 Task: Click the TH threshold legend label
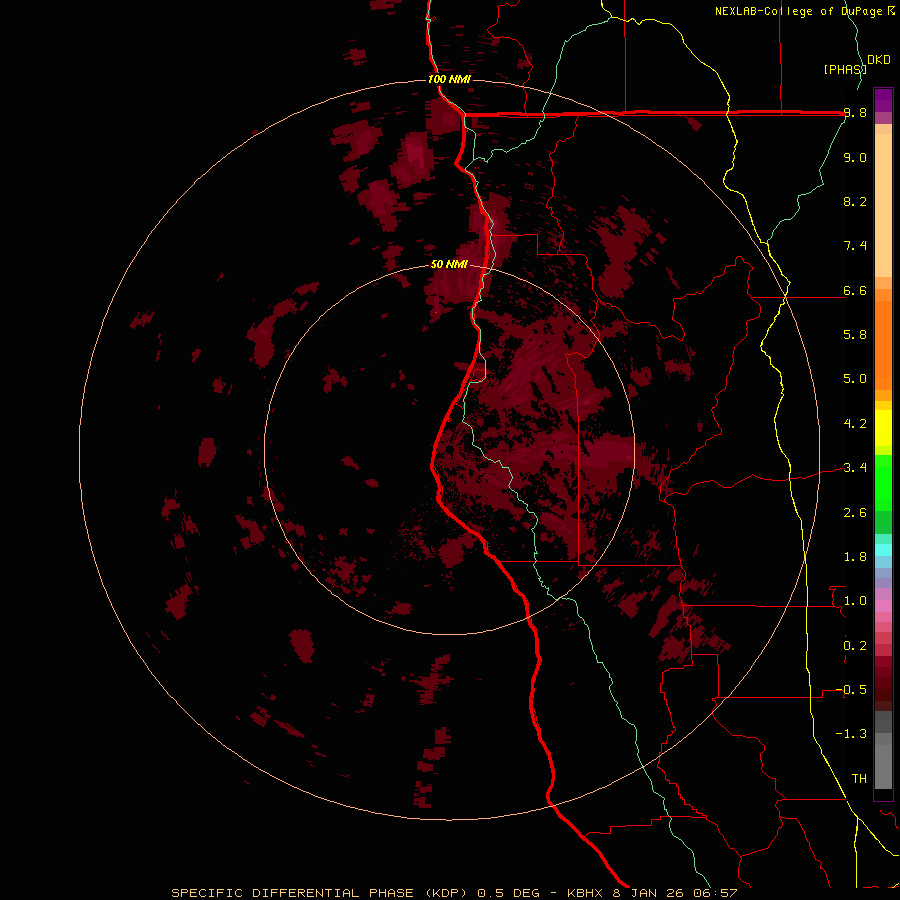859,779
